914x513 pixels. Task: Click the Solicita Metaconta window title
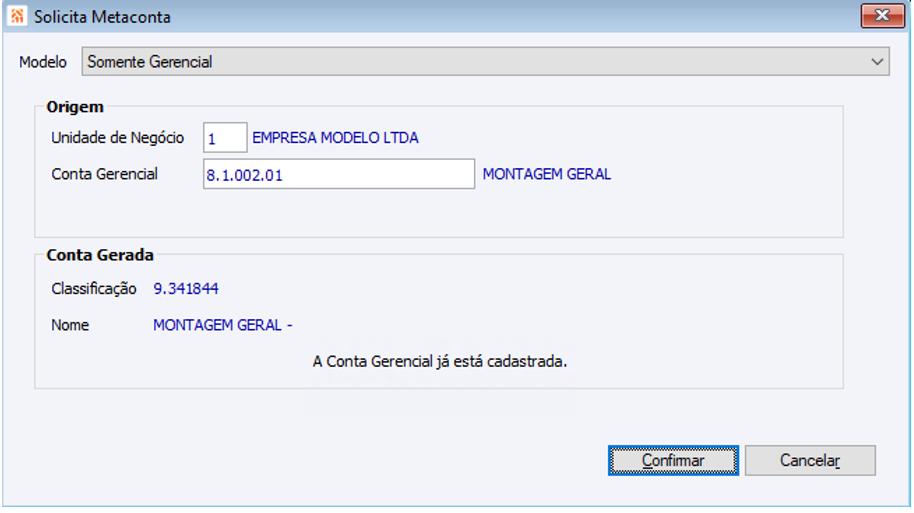pos(102,17)
